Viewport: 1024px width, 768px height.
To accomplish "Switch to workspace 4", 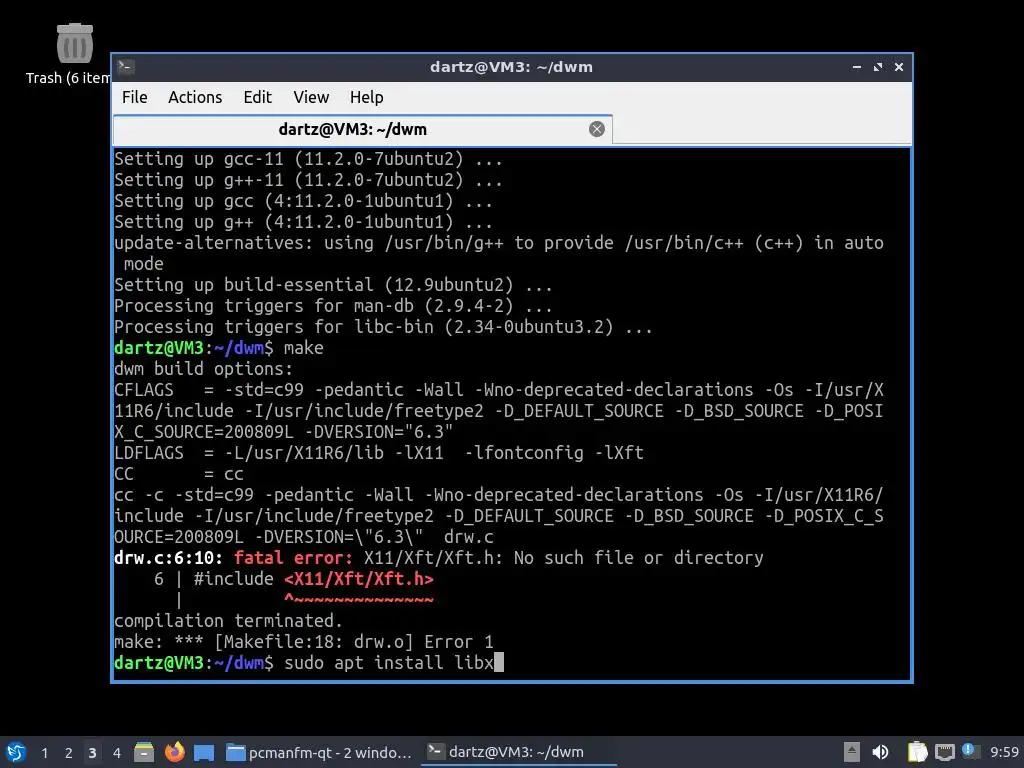I will pos(116,753).
